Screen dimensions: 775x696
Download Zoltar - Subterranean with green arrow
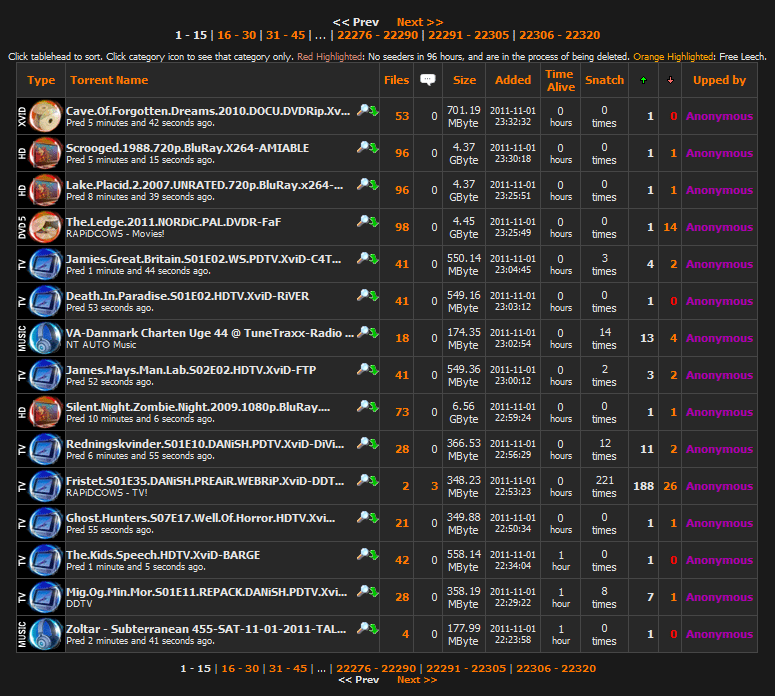tap(374, 629)
